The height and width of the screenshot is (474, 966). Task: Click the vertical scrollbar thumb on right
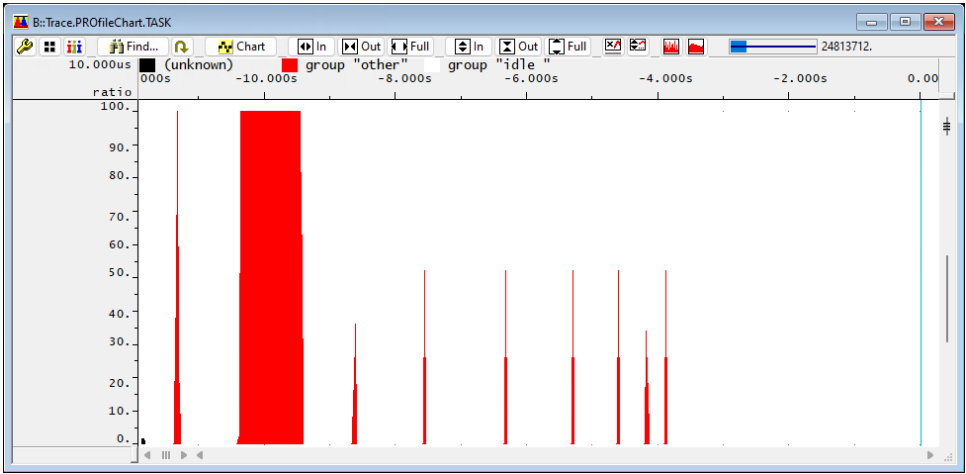point(946,299)
